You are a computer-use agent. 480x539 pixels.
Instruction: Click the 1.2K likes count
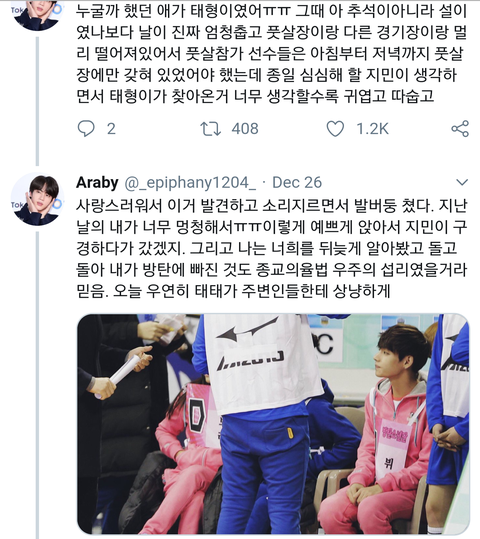tap(372, 129)
